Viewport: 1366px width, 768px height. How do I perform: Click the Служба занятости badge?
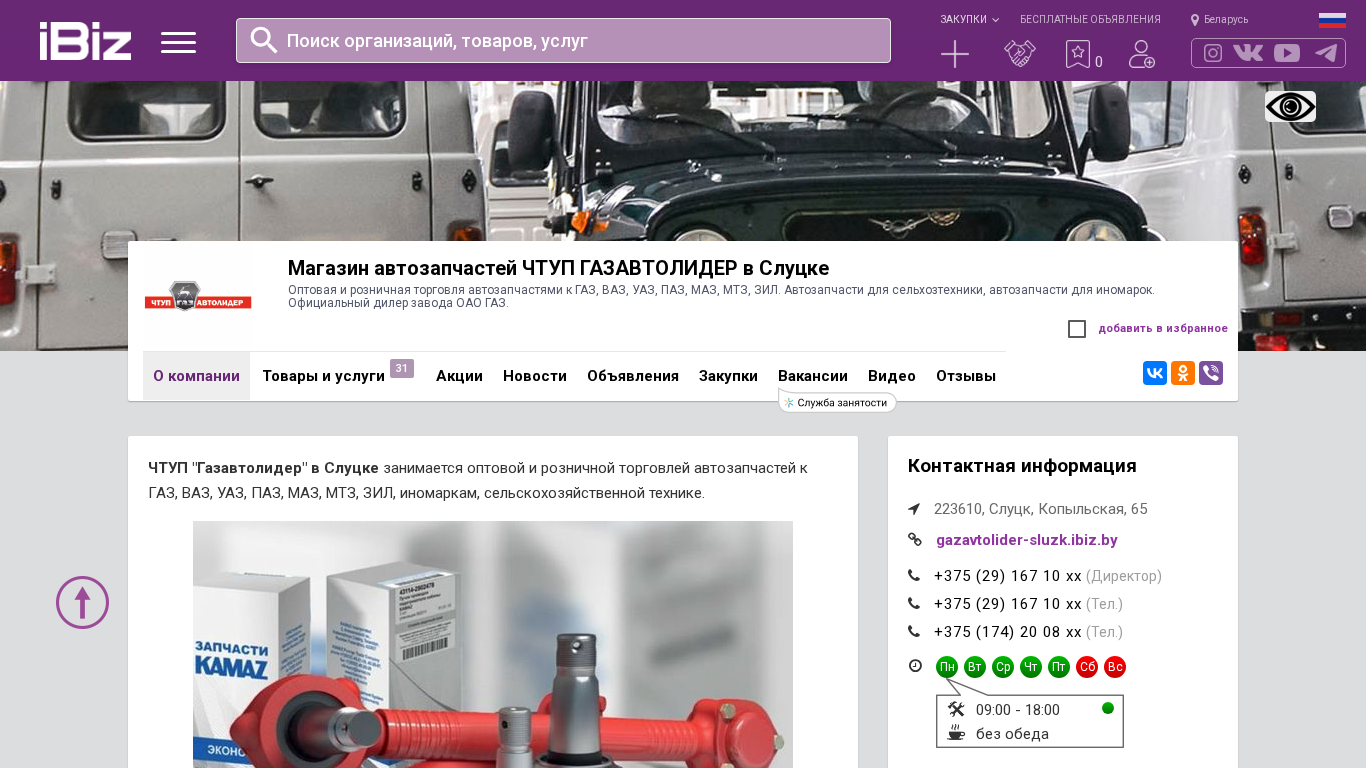click(838, 402)
